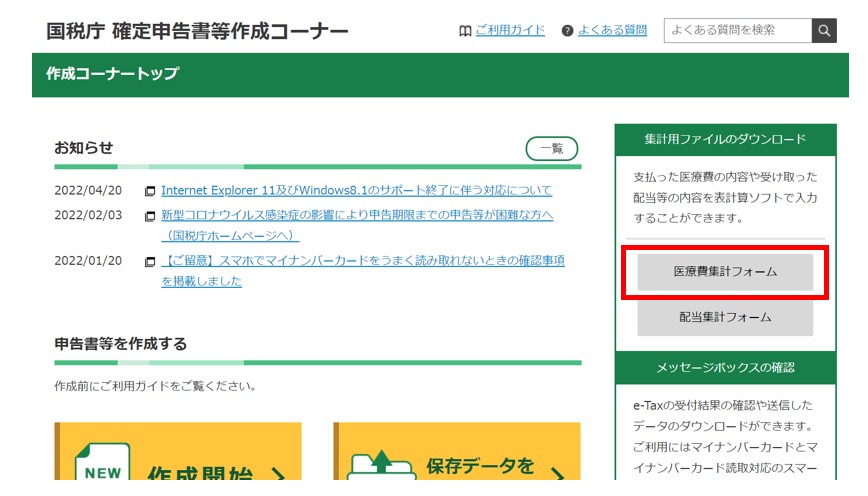Click the external link icon for 2022/02/03 notice
868x496 pixels.
[x=149, y=216]
